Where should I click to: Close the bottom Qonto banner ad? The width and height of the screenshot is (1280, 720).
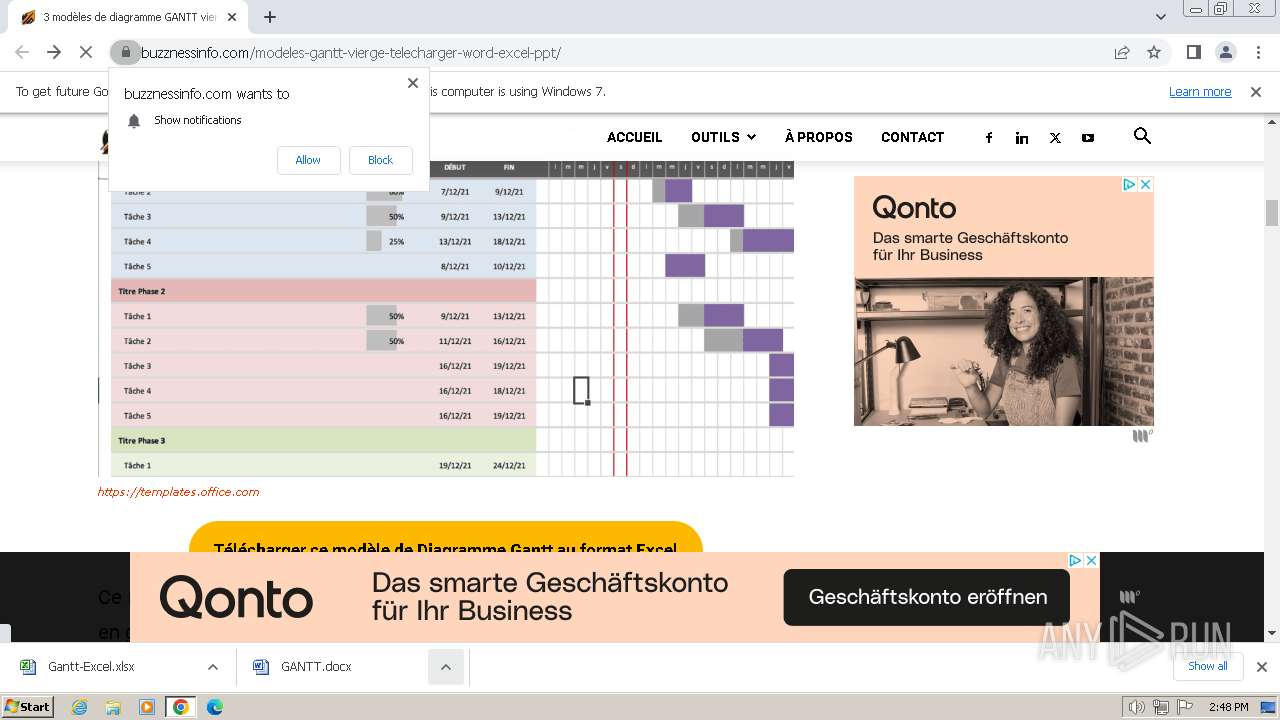tap(1091, 560)
